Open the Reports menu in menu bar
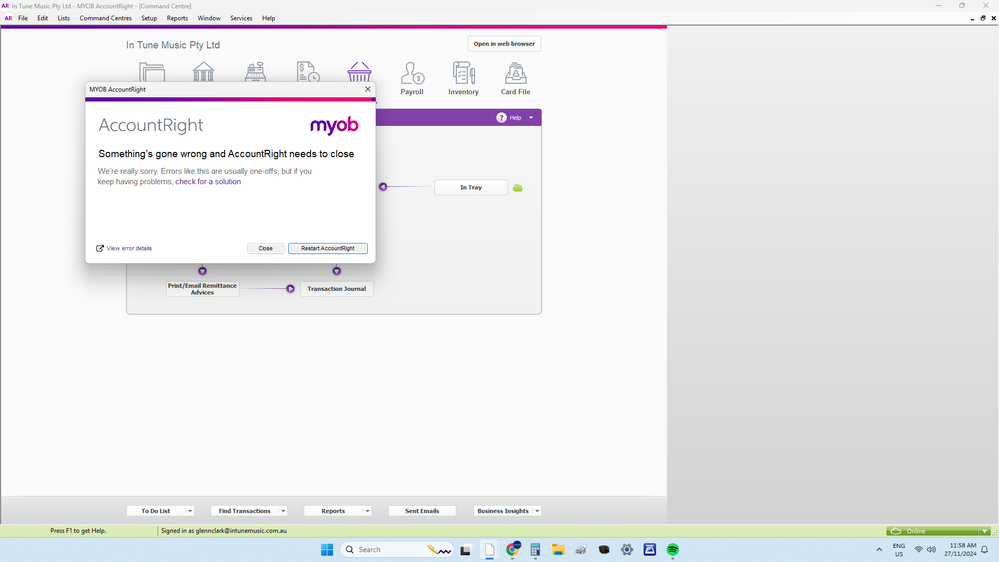The image size is (999, 562). (x=177, y=18)
